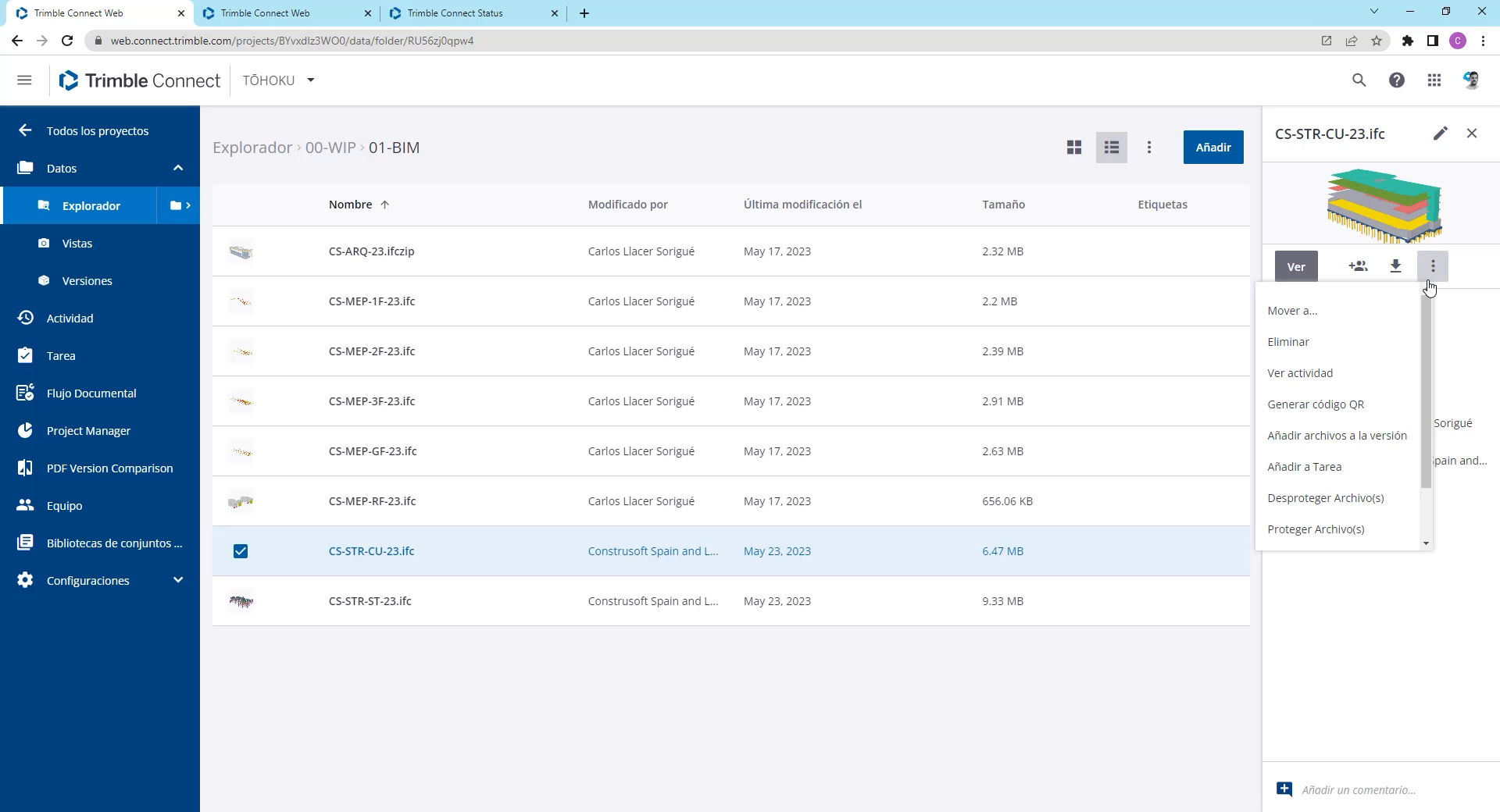Open file CS-ARQ-23.ifczip
The image size is (1500, 812).
point(371,251)
